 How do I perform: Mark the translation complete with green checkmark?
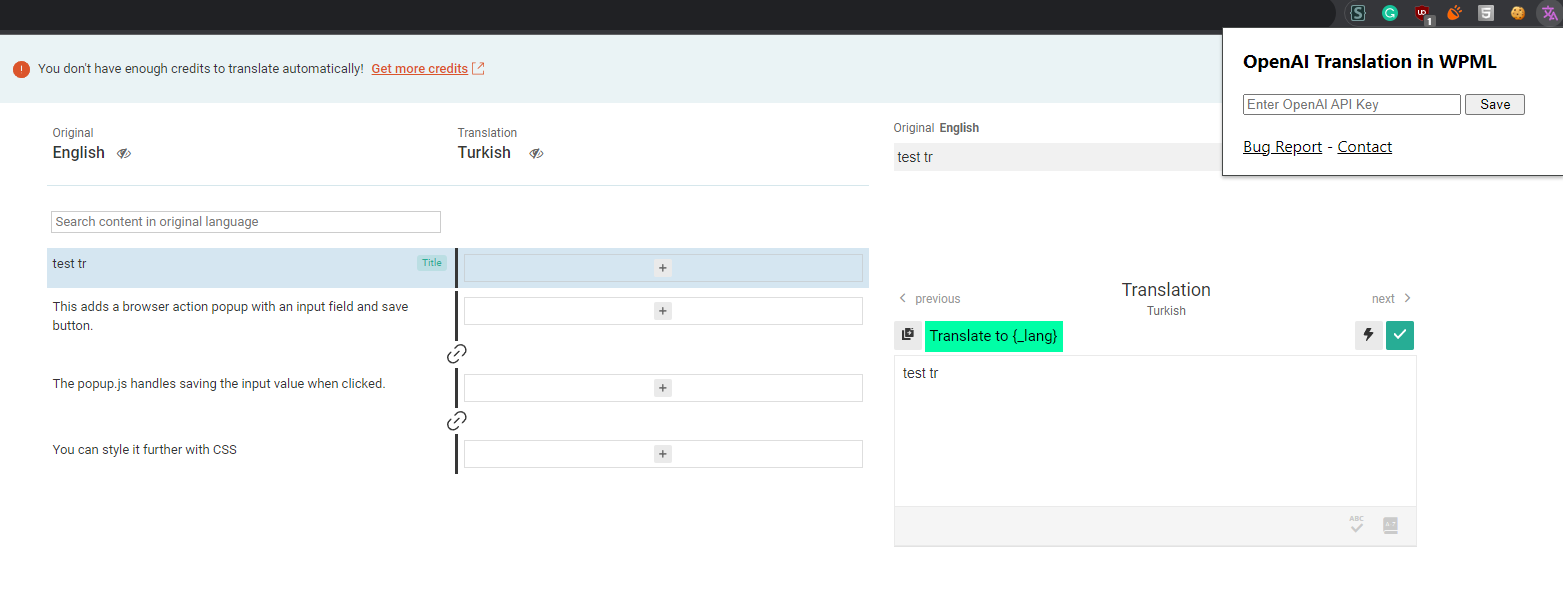(1399, 335)
